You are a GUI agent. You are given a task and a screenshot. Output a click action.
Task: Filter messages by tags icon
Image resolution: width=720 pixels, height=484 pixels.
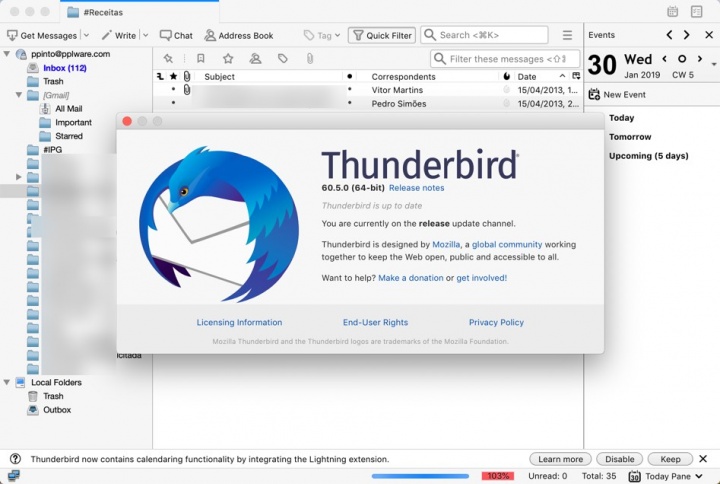click(x=283, y=59)
